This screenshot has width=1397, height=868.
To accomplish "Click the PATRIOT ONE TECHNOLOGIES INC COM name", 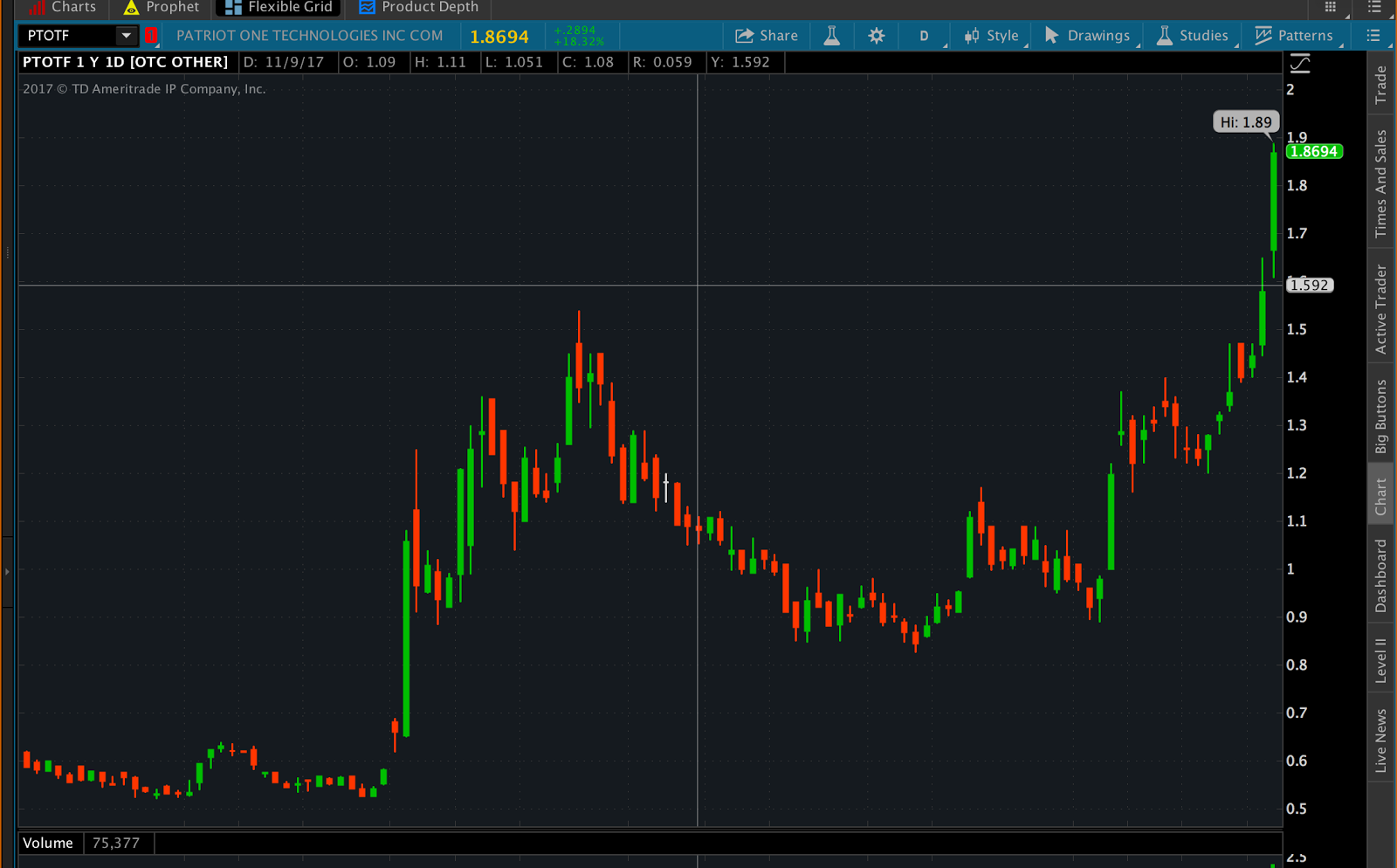I will (310, 36).
